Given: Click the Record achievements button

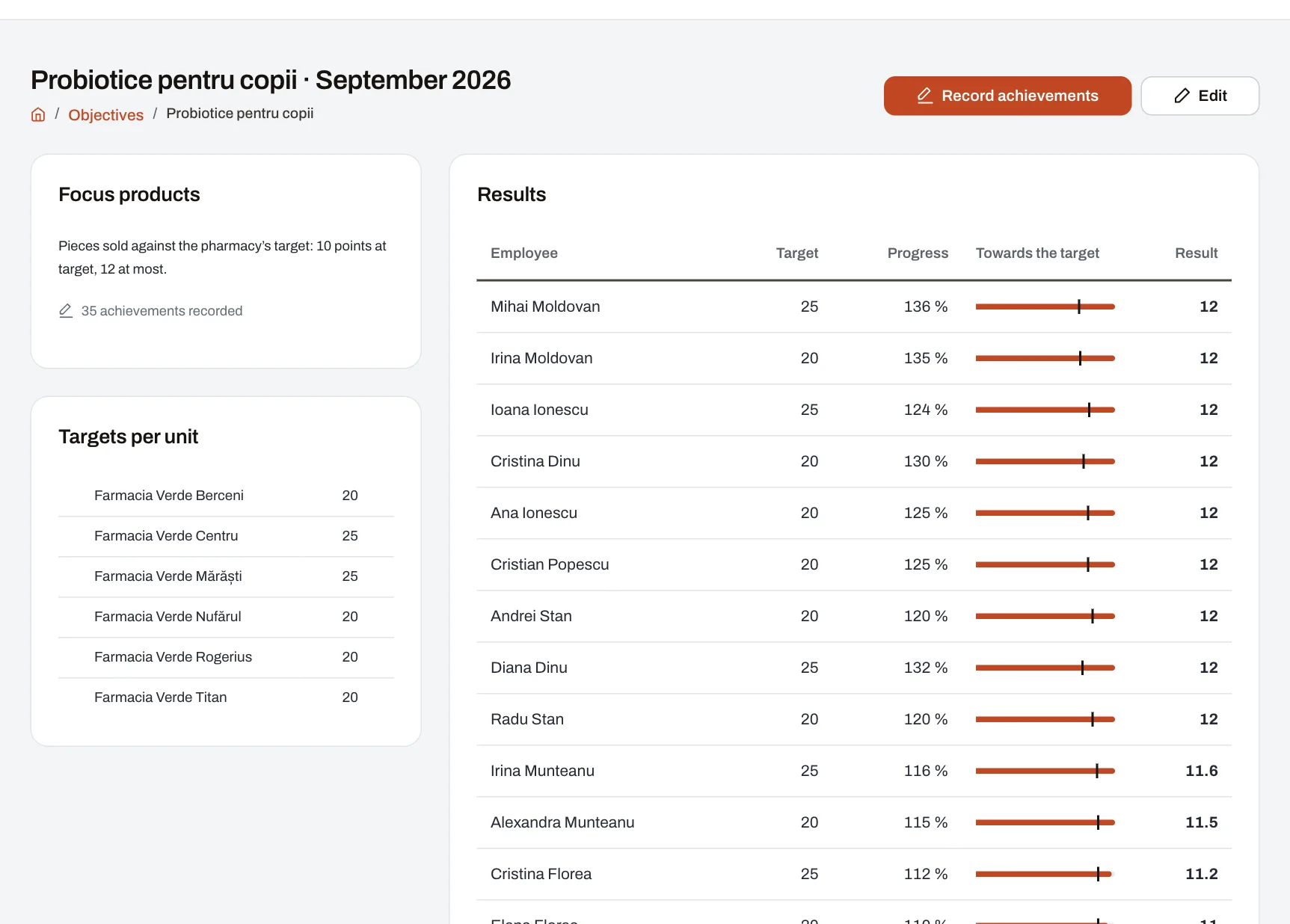Looking at the screenshot, I should click(1007, 96).
